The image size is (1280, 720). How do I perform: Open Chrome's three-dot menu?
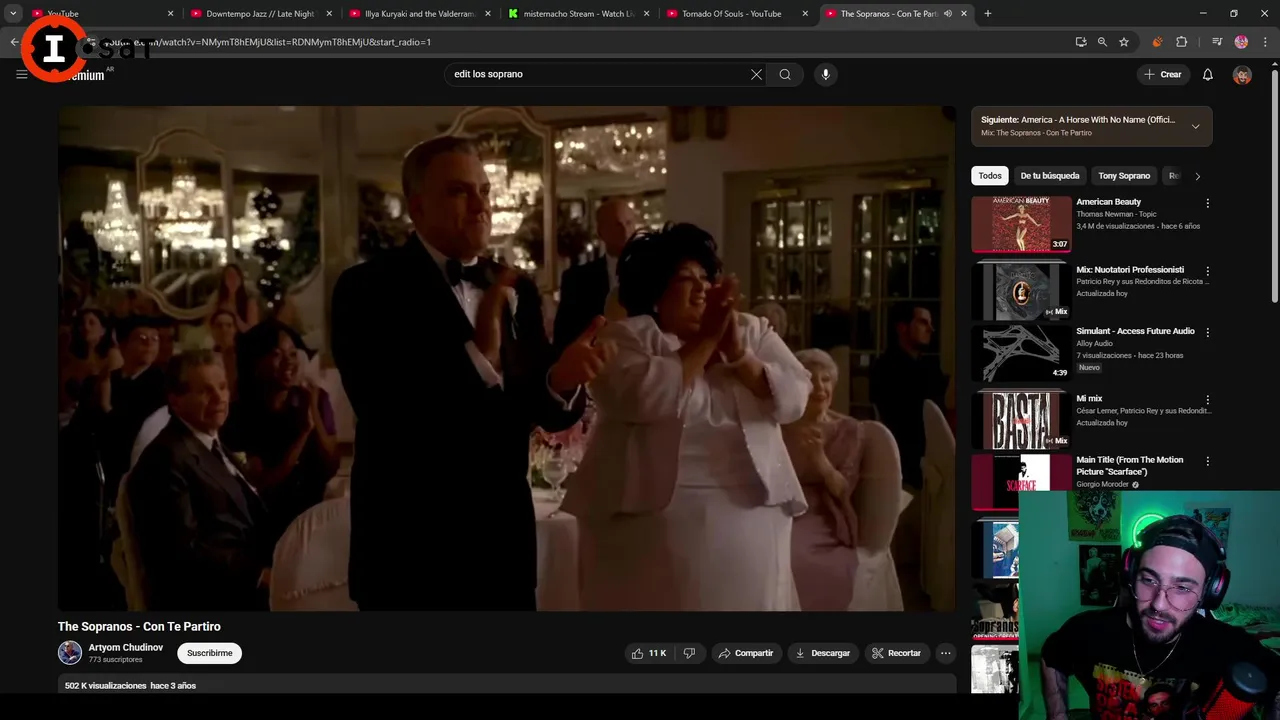coord(1265,42)
